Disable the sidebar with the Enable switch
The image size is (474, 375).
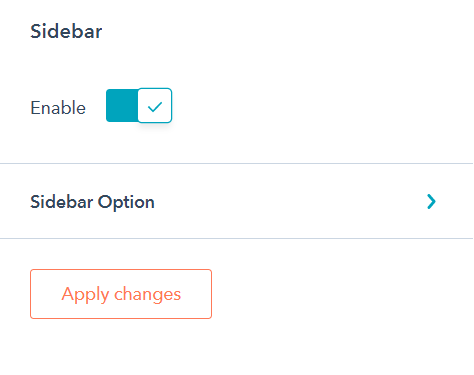point(139,105)
